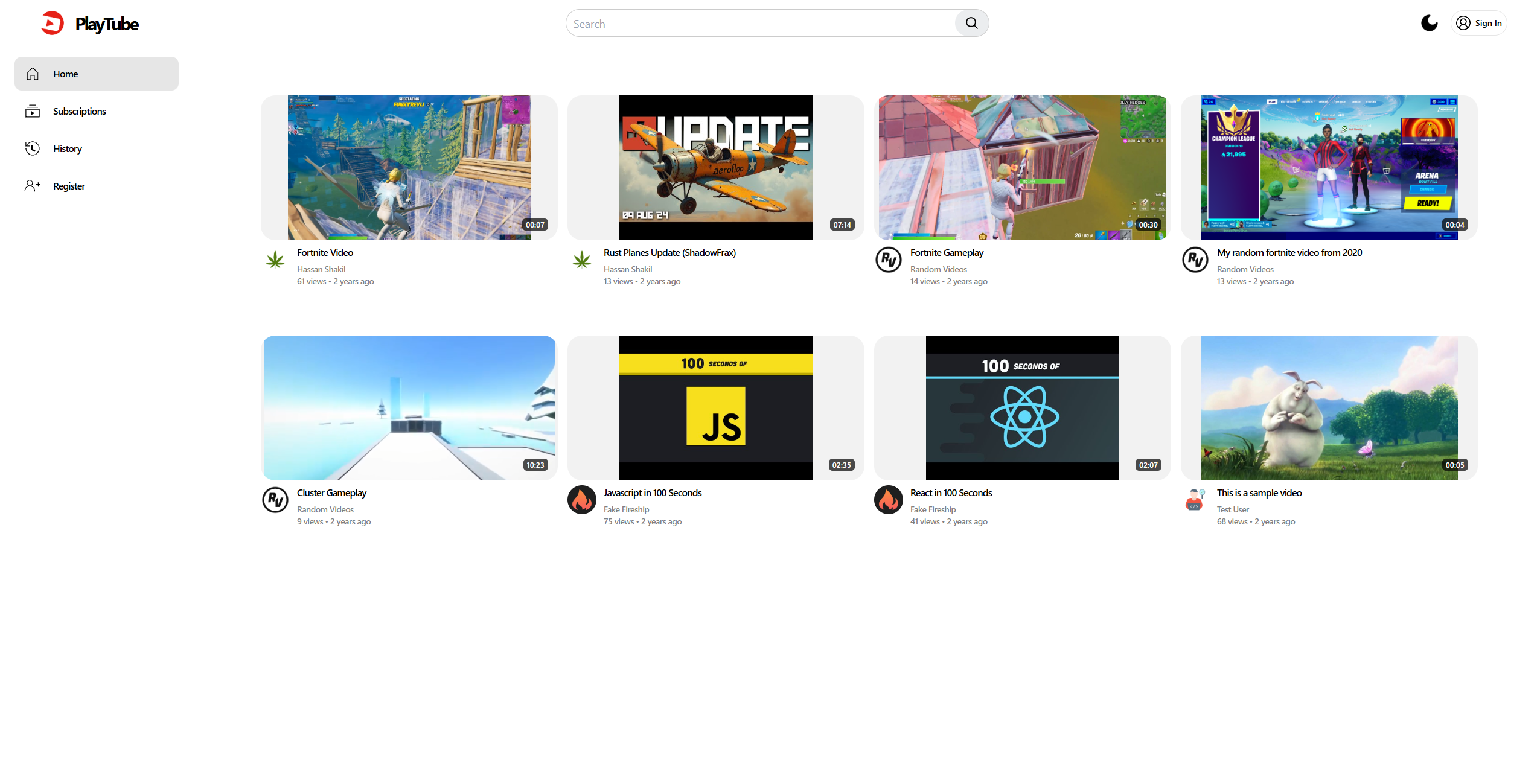Click '75 views • 2 years ago' text
Image resolution: width=1540 pixels, height=784 pixels.
[x=643, y=521]
